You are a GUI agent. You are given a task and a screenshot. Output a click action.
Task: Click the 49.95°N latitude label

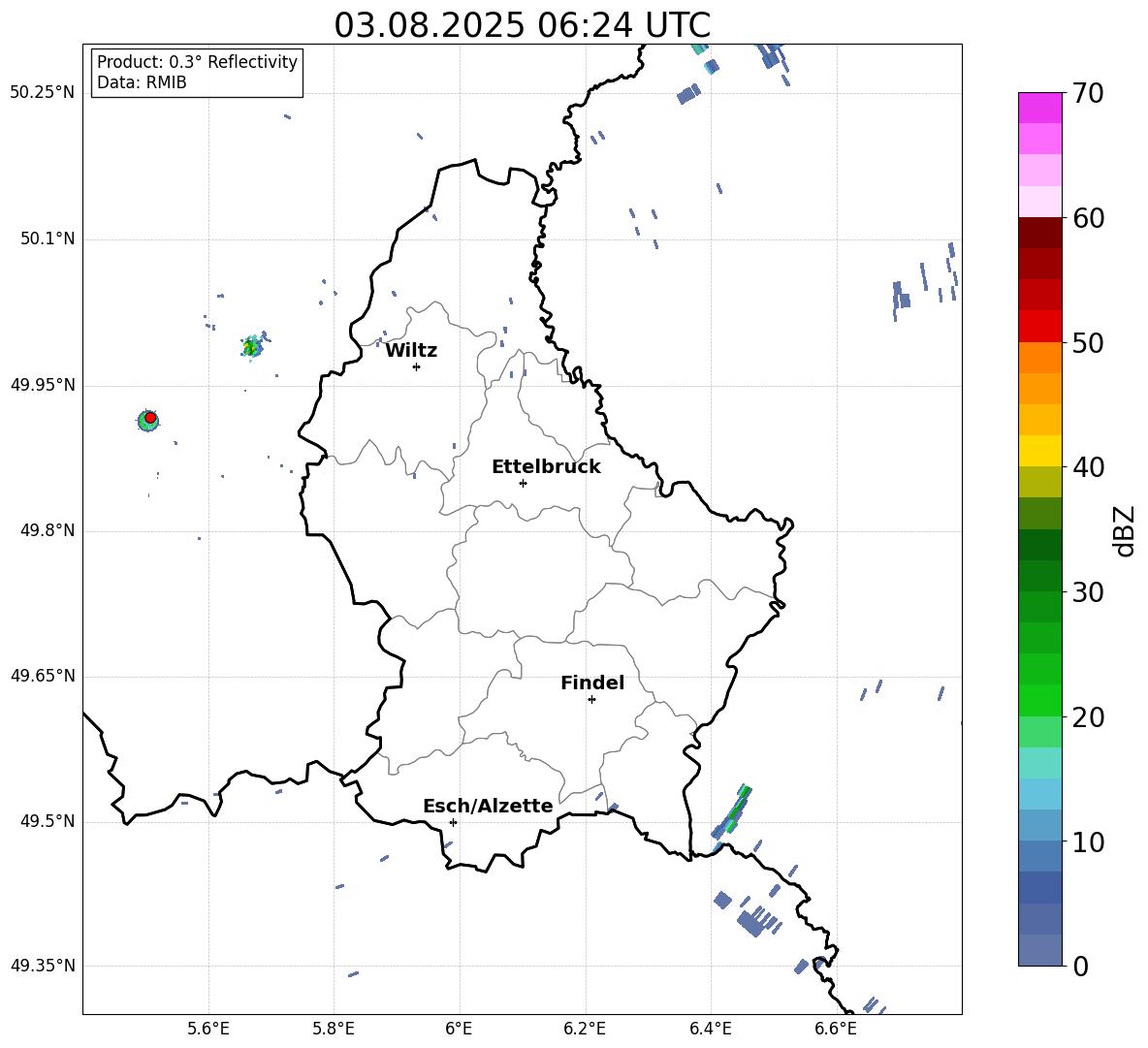42,385
